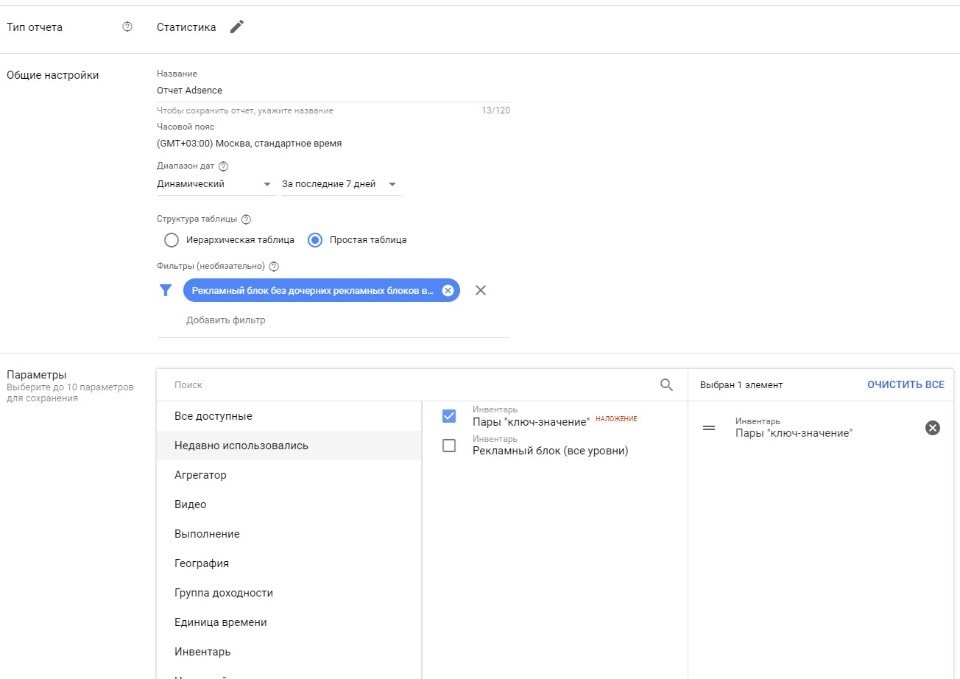This screenshot has height=679, width=960.
Task: Click the drag handle of the selected parameter
Action: coord(709,428)
